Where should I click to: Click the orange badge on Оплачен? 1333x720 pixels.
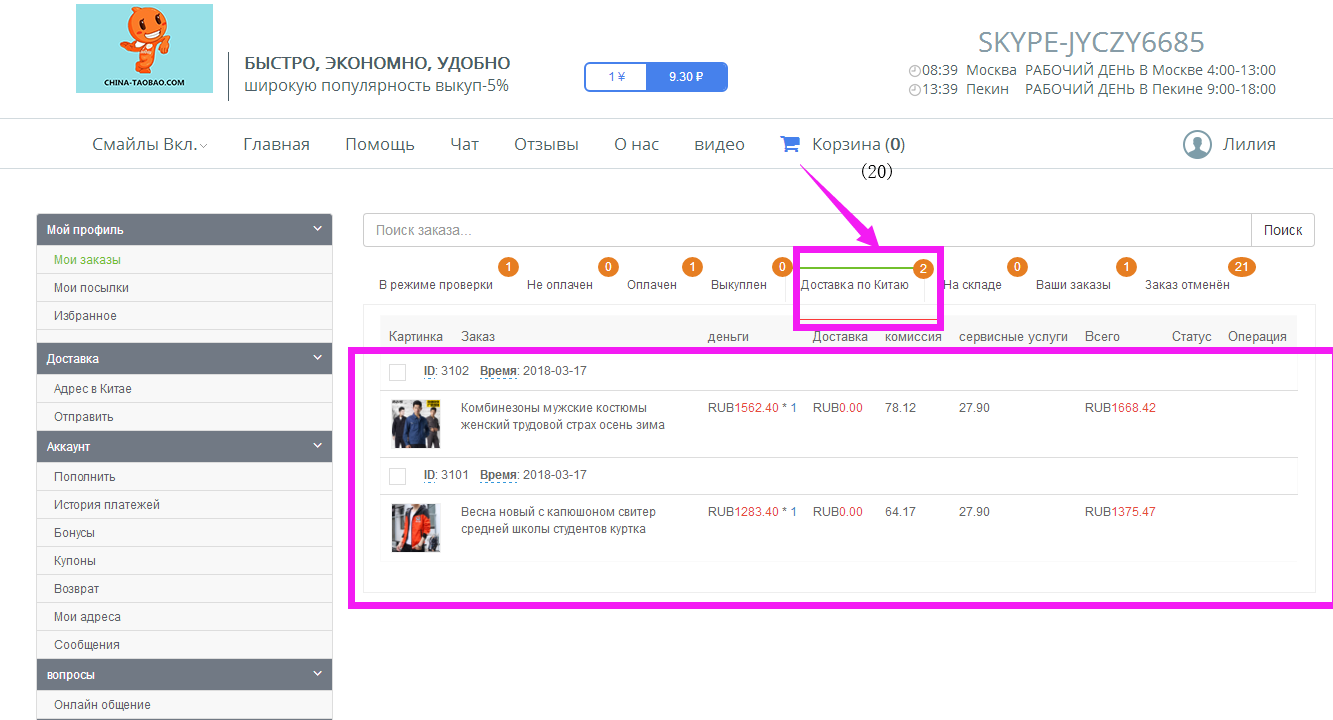692,267
